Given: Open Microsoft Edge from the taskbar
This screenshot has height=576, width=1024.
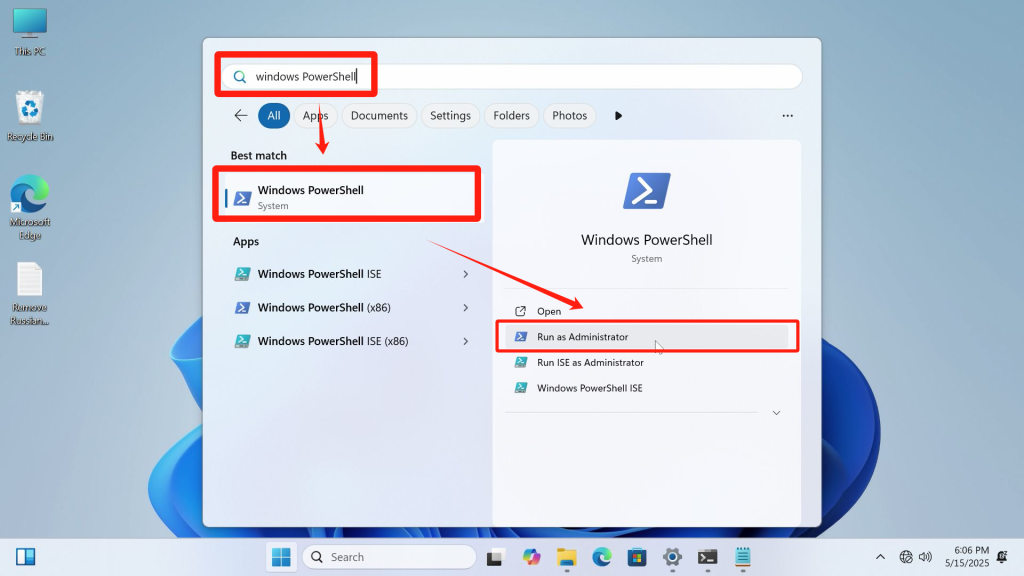Looking at the screenshot, I should [x=601, y=557].
